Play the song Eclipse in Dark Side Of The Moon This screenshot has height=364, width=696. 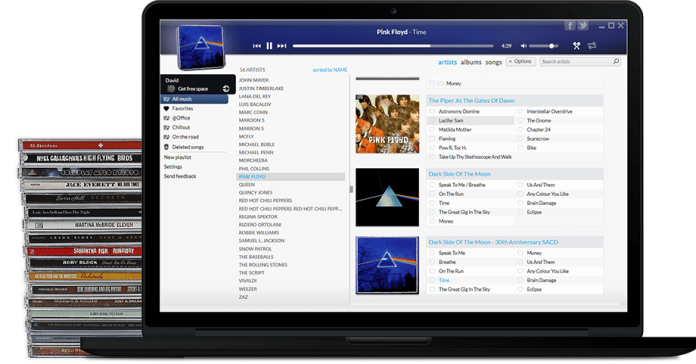point(534,212)
